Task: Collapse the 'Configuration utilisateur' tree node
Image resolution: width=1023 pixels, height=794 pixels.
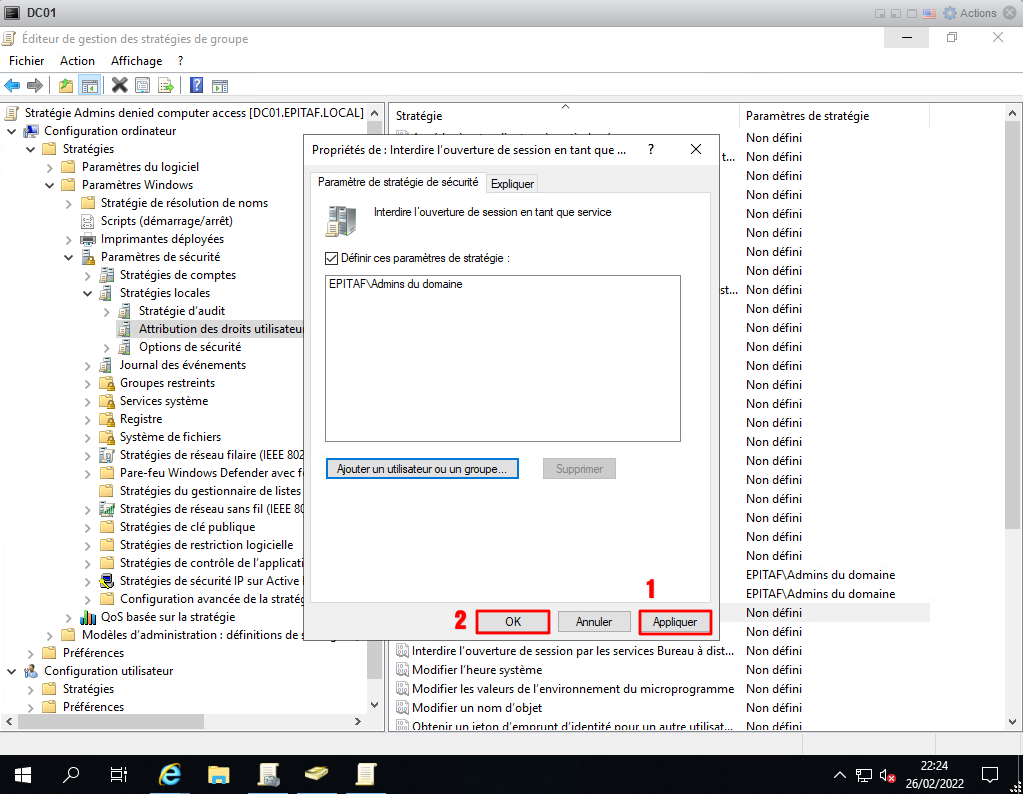Action: (11, 671)
